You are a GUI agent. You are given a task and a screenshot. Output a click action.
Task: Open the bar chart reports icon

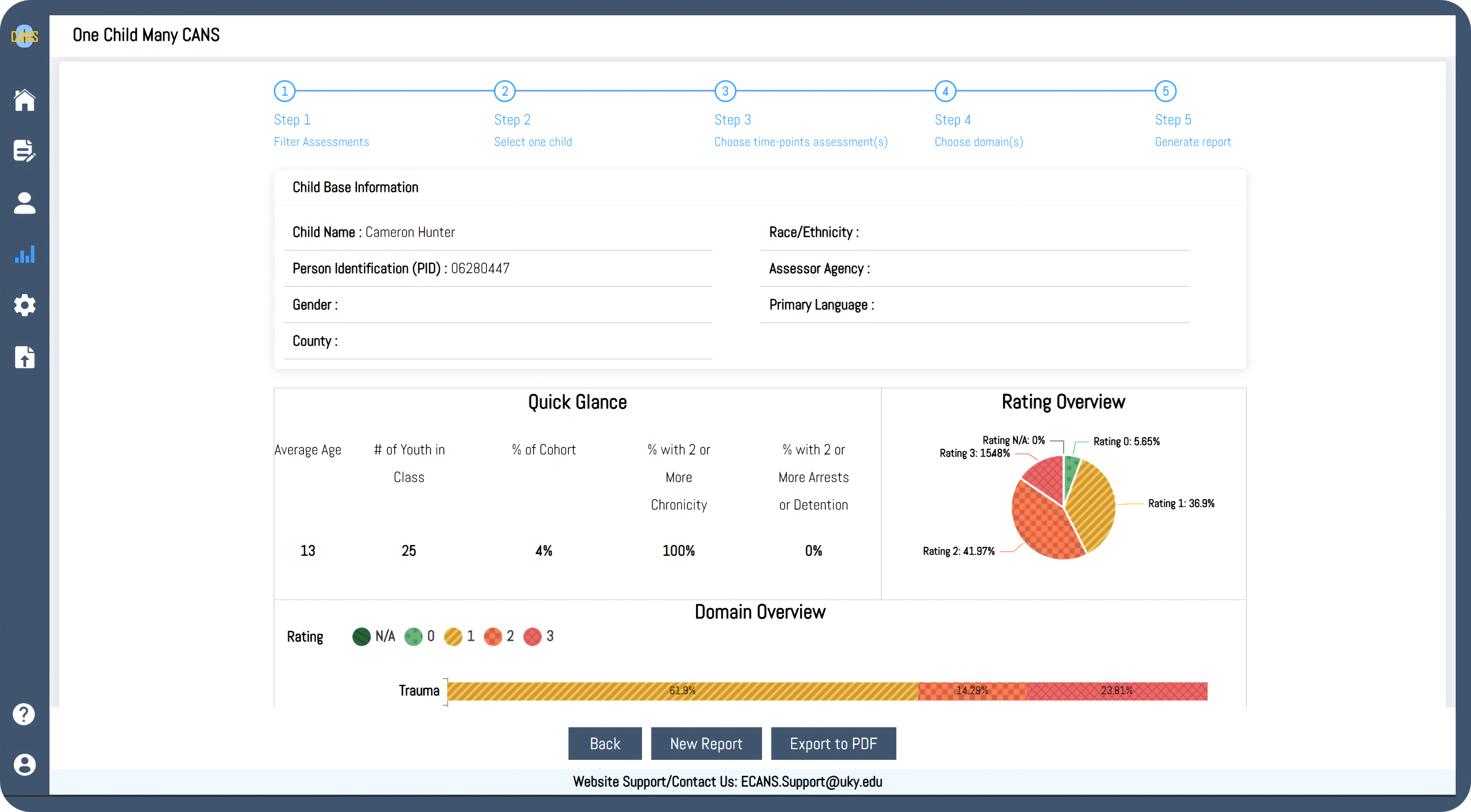[x=25, y=254]
